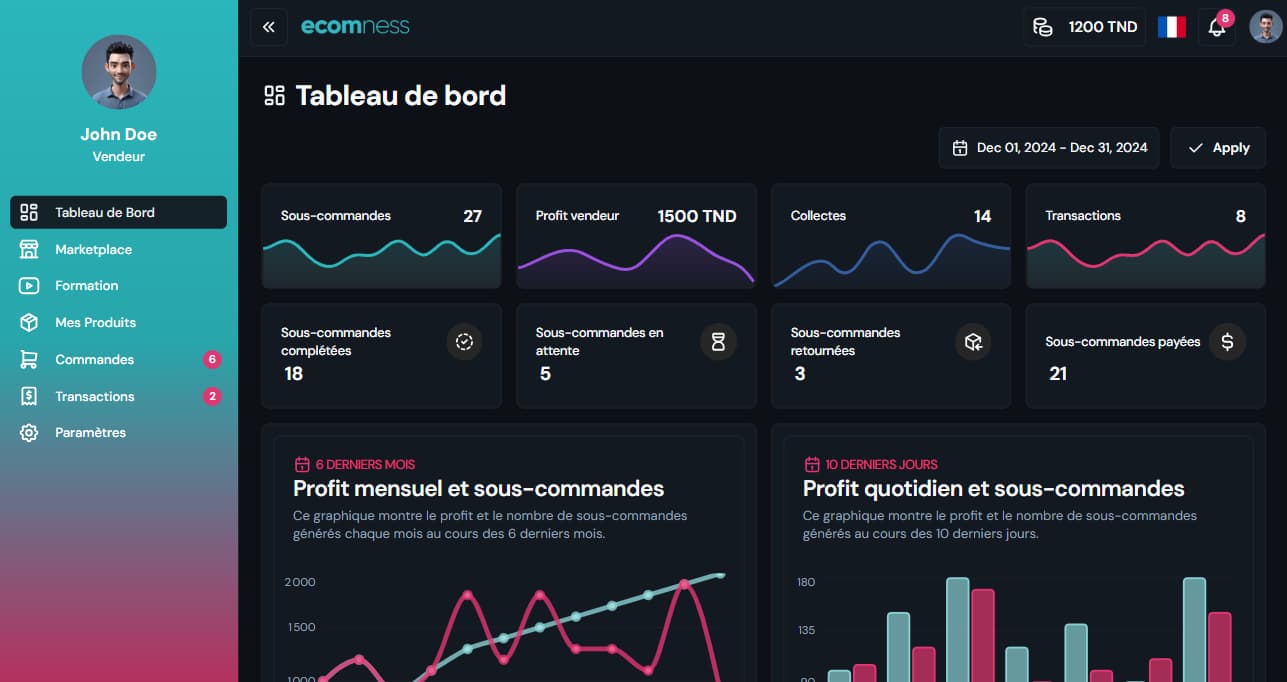This screenshot has width=1287, height=682.
Task: Click the Mes Produits box icon
Action: pyautogui.click(x=29, y=323)
